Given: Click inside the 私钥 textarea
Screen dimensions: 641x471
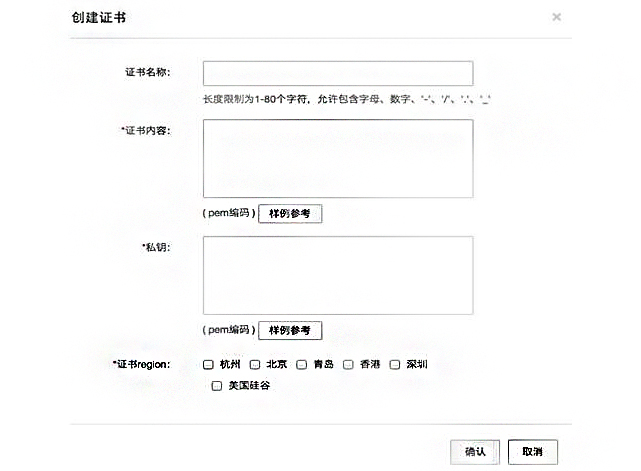Looking at the screenshot, I should coord(338,275).
